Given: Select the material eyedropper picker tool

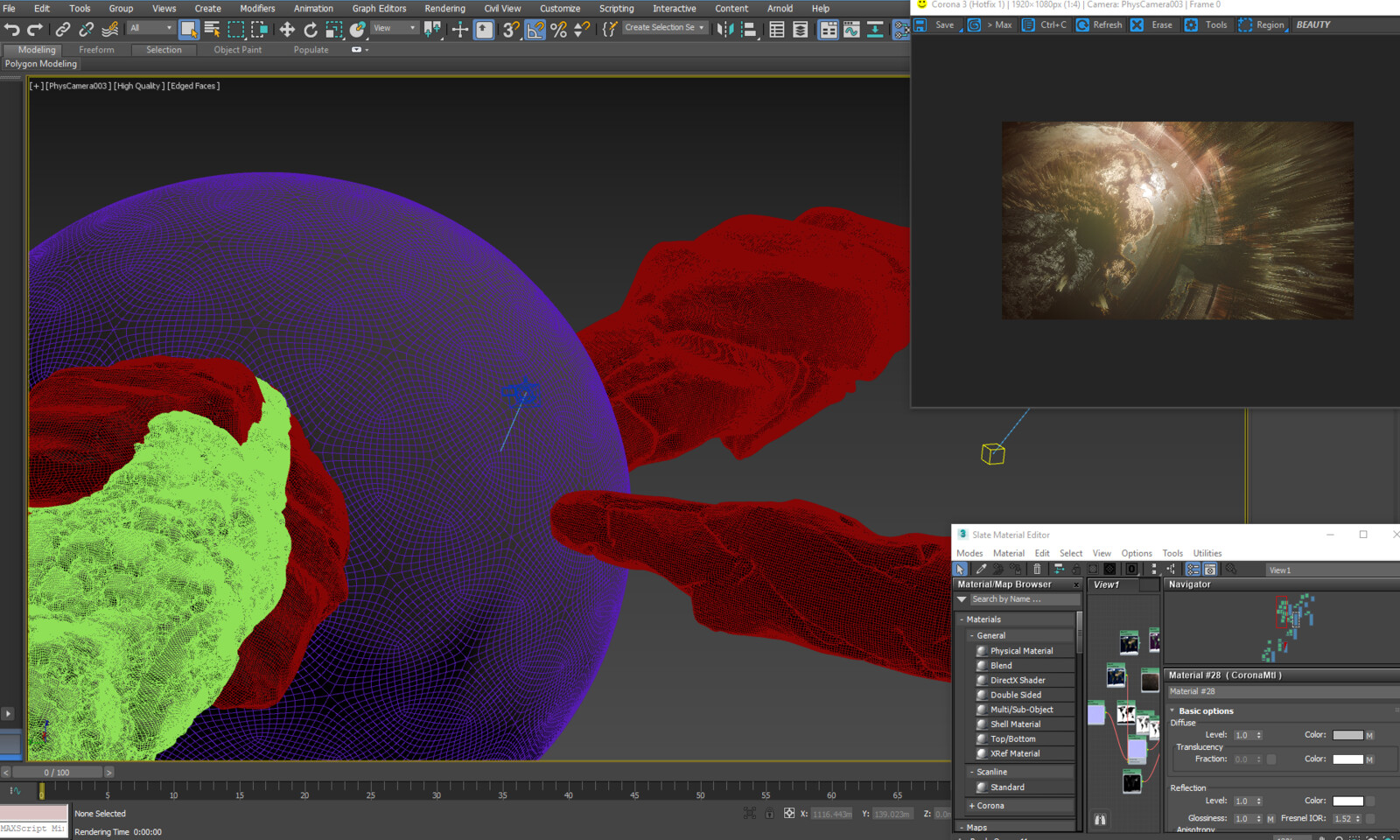Looking at the screenshot, I should [x=981, y=570].
